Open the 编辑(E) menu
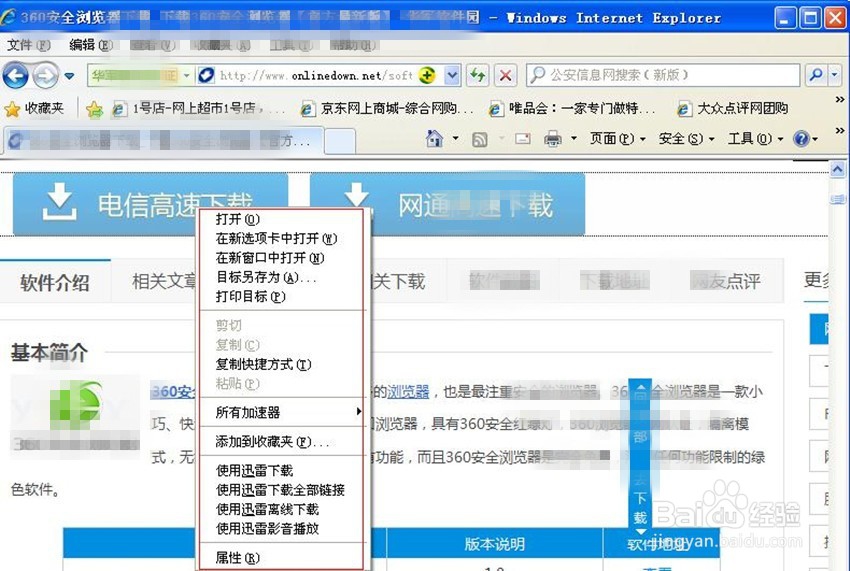Screen dimensions: 850x571 coord(91,45)
